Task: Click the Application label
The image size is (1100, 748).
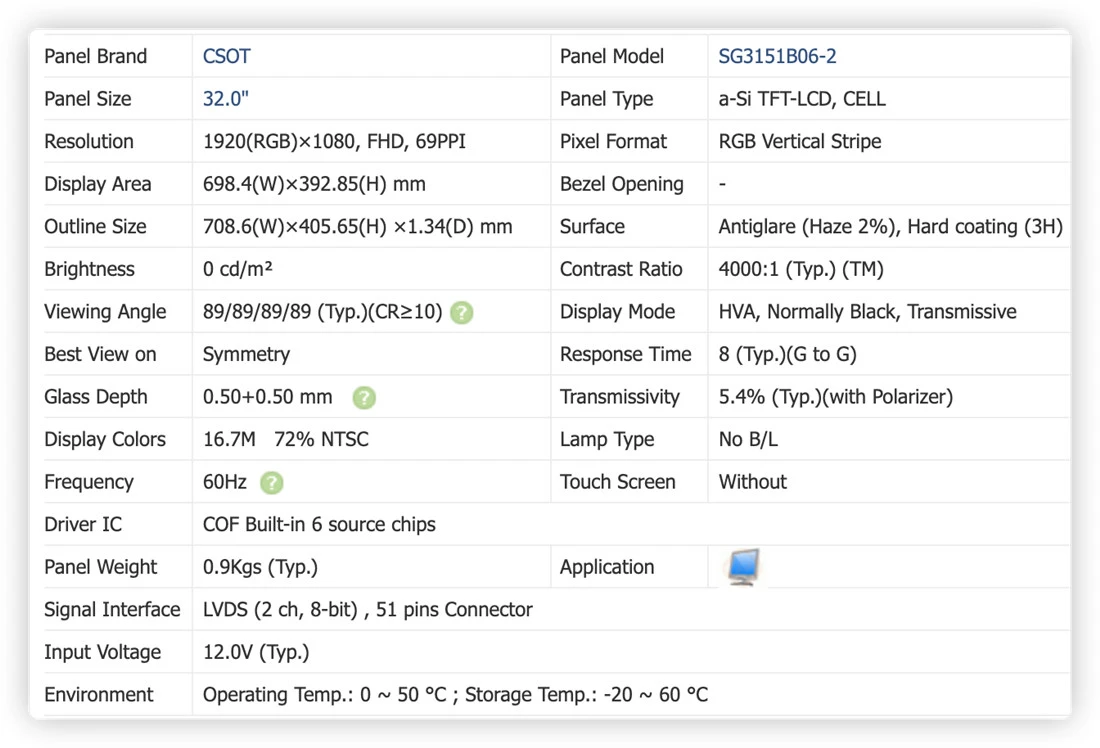Action: click(x=607, y=567)
